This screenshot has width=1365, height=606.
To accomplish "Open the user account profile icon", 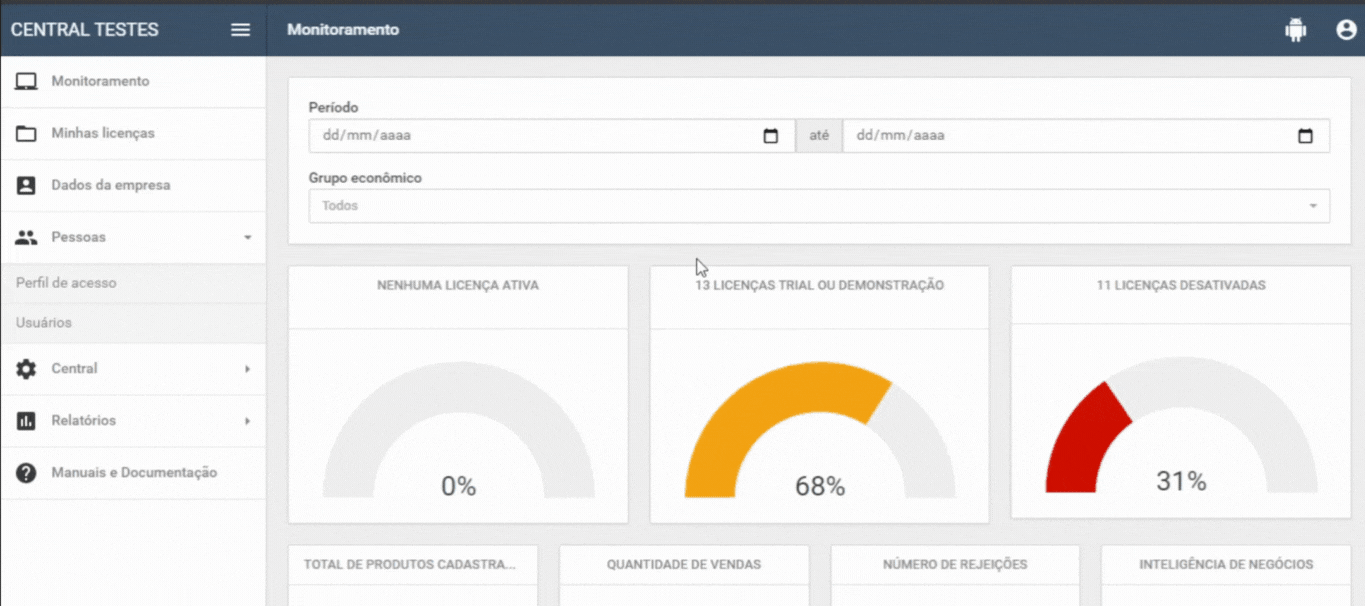I will coord(1346,30).
